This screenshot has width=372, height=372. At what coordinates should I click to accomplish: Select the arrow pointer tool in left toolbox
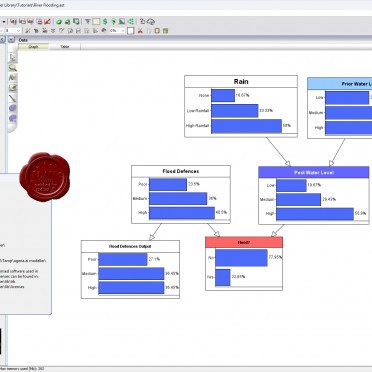pos(13,57)
